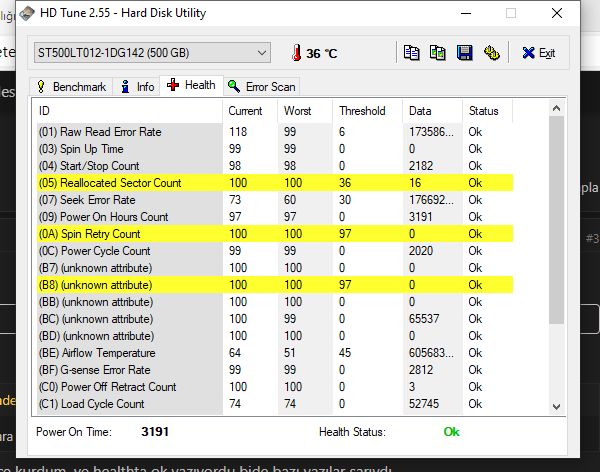Select the (BD) unknown attribute row
Image resolution: width=600 pixels, height=472 pixels.
[x=275, y=336]
